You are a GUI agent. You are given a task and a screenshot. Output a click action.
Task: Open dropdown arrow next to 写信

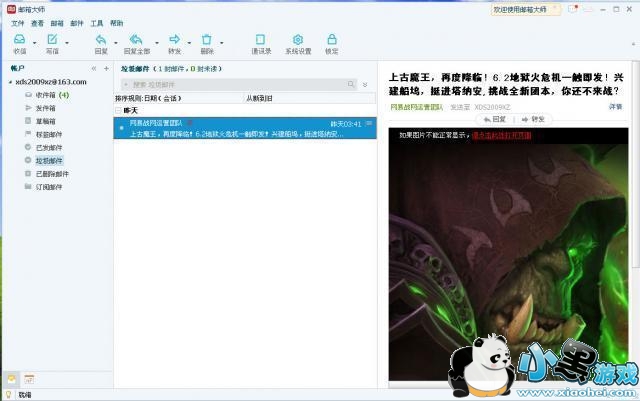(67, 43)
